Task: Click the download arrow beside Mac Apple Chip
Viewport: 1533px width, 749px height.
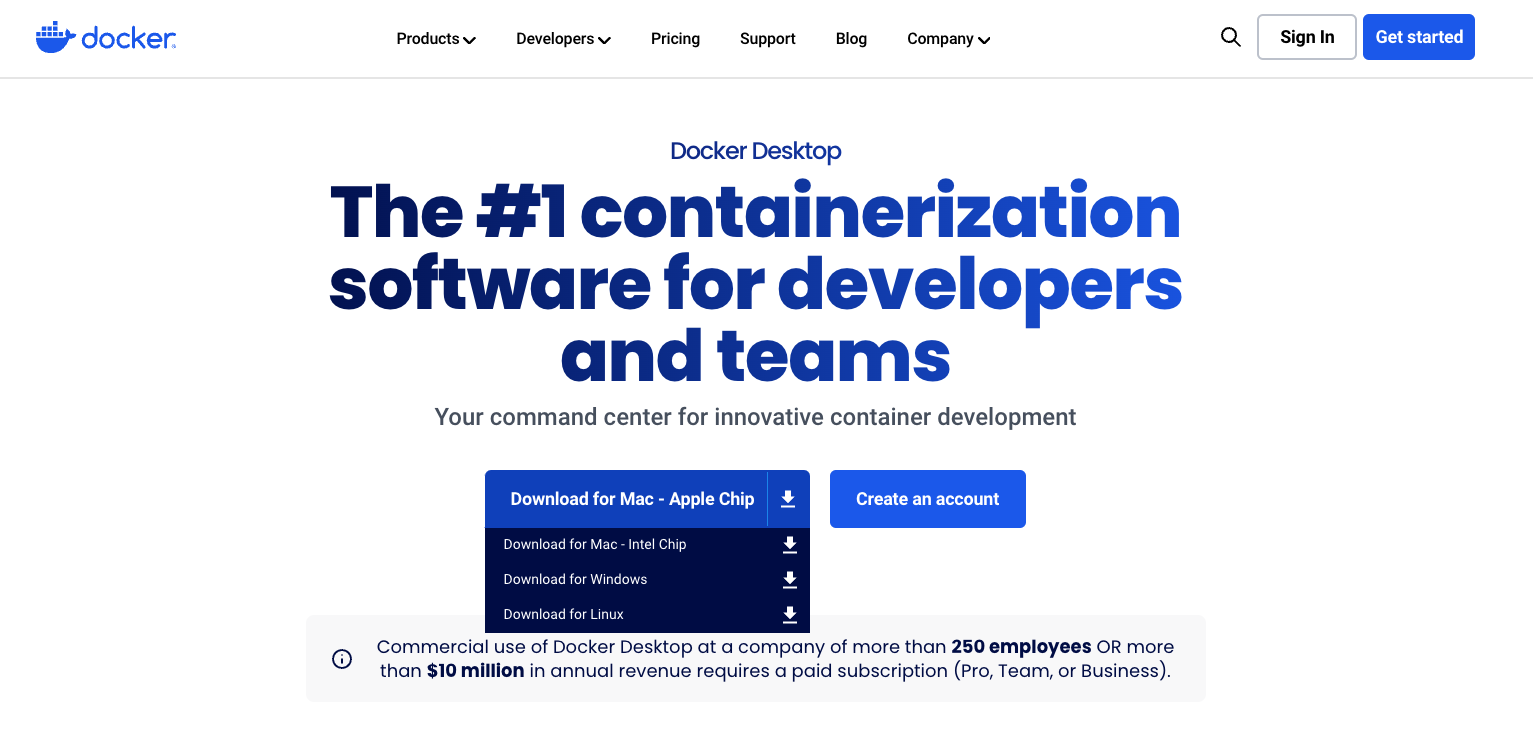Action: pos(788,499)
